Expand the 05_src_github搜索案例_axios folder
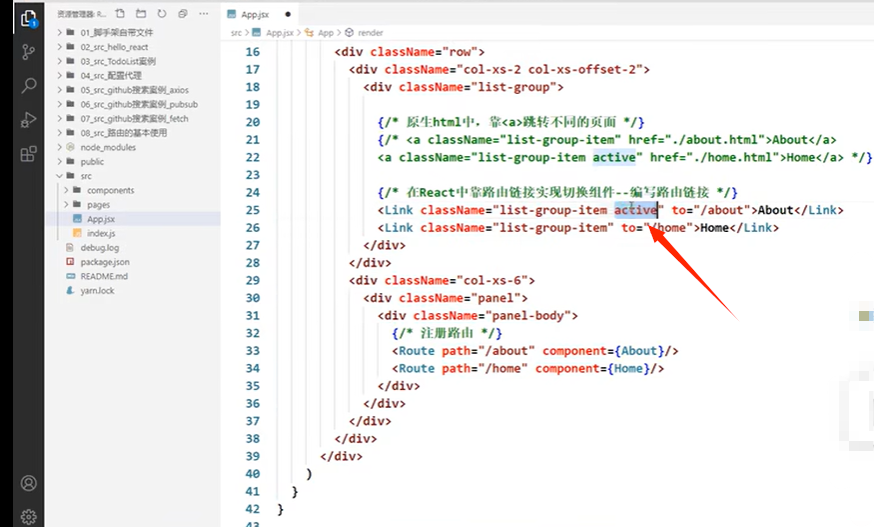874x527 pixels. point(134,90)
